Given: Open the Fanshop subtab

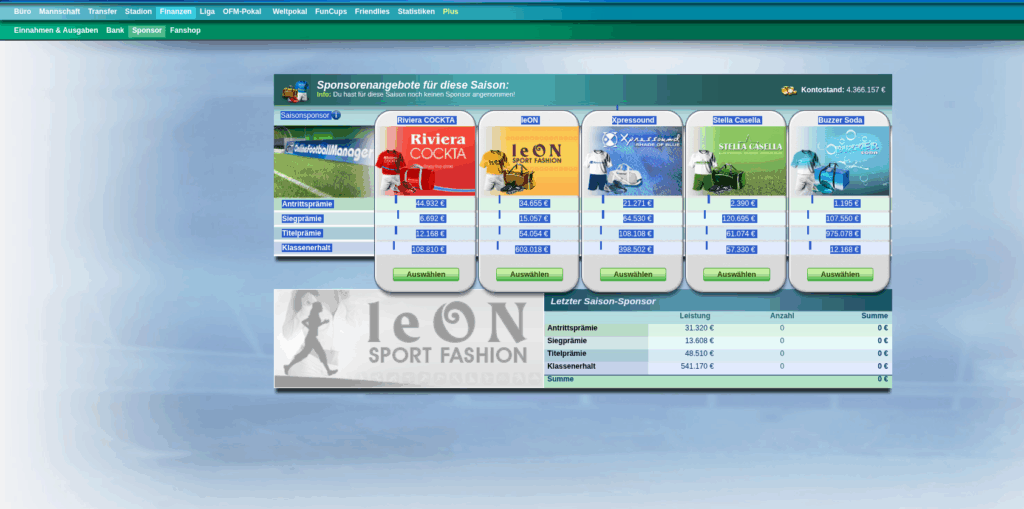Looking at the screenshot, I should coord(185,31).
